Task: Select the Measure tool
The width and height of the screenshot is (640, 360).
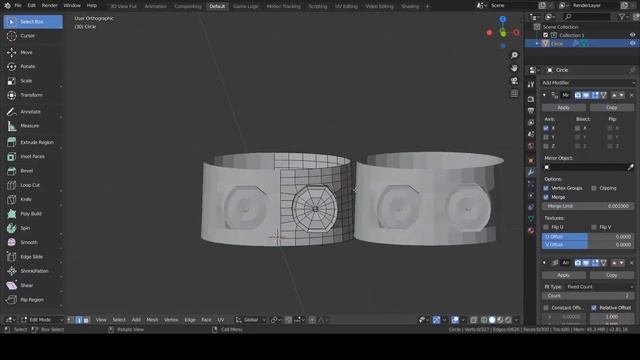Action: pos(33,126)
